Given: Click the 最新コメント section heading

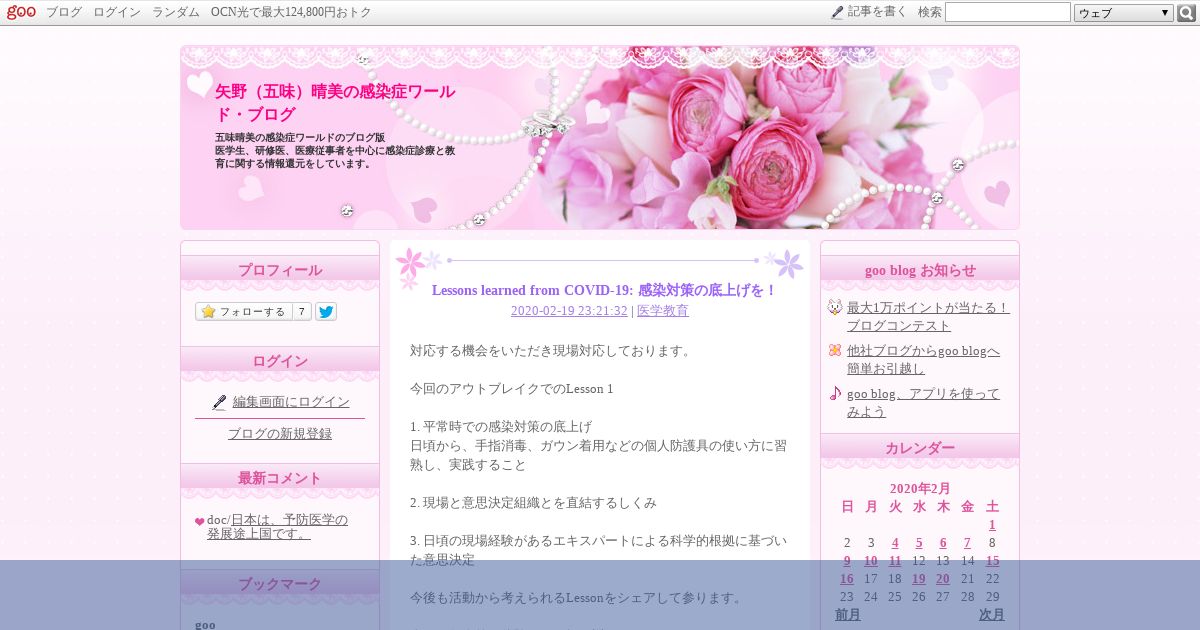Looking at the screenshot, I should coord(280,478).
